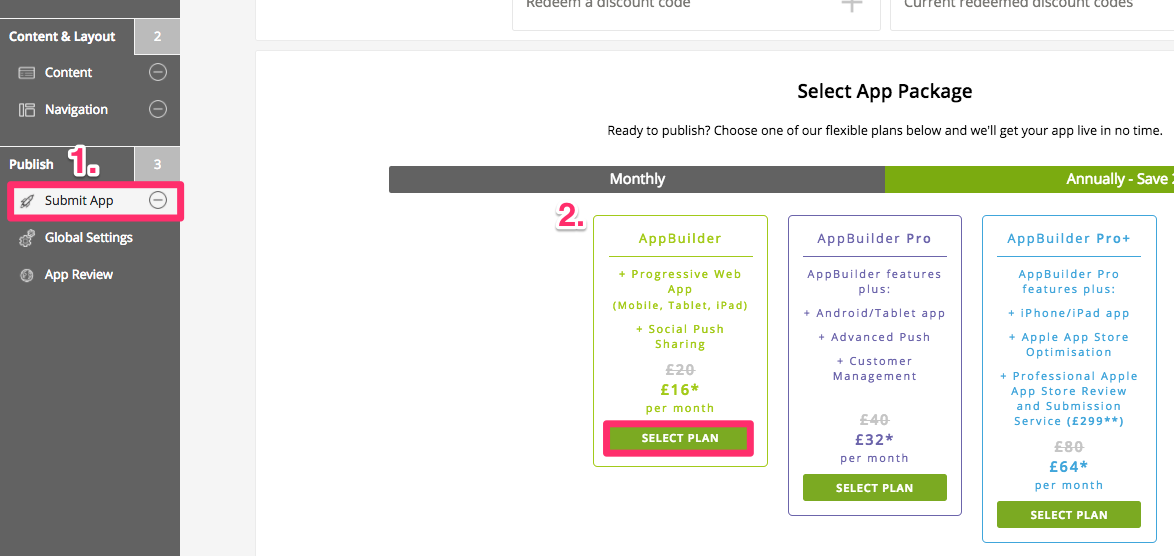Image resolution: width=1174 pixels, height=556 pixels.
Task: Click the Redeem a discount code field
Action: coord(696,9)
